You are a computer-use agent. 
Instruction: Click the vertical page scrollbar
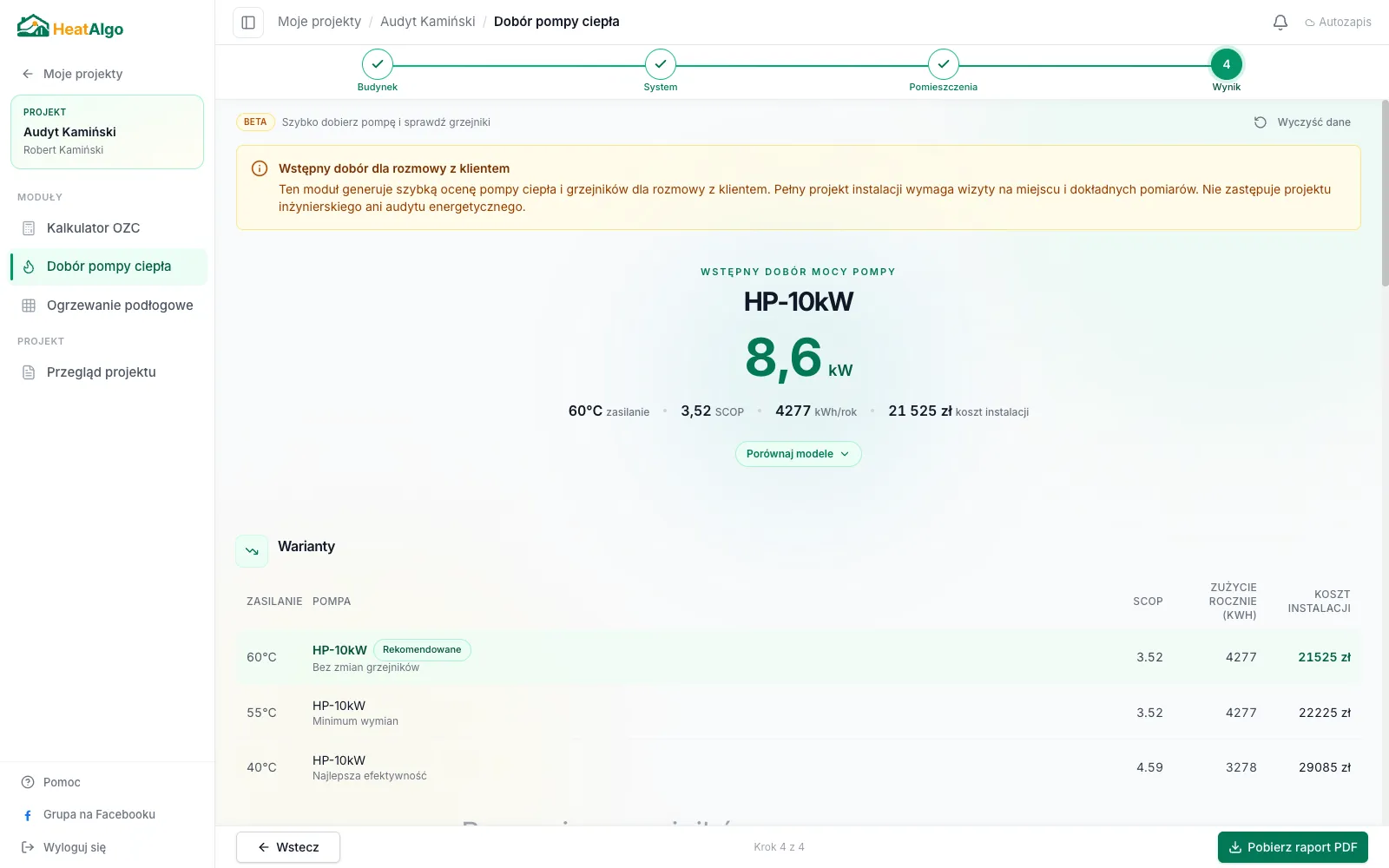[1385, 193]
